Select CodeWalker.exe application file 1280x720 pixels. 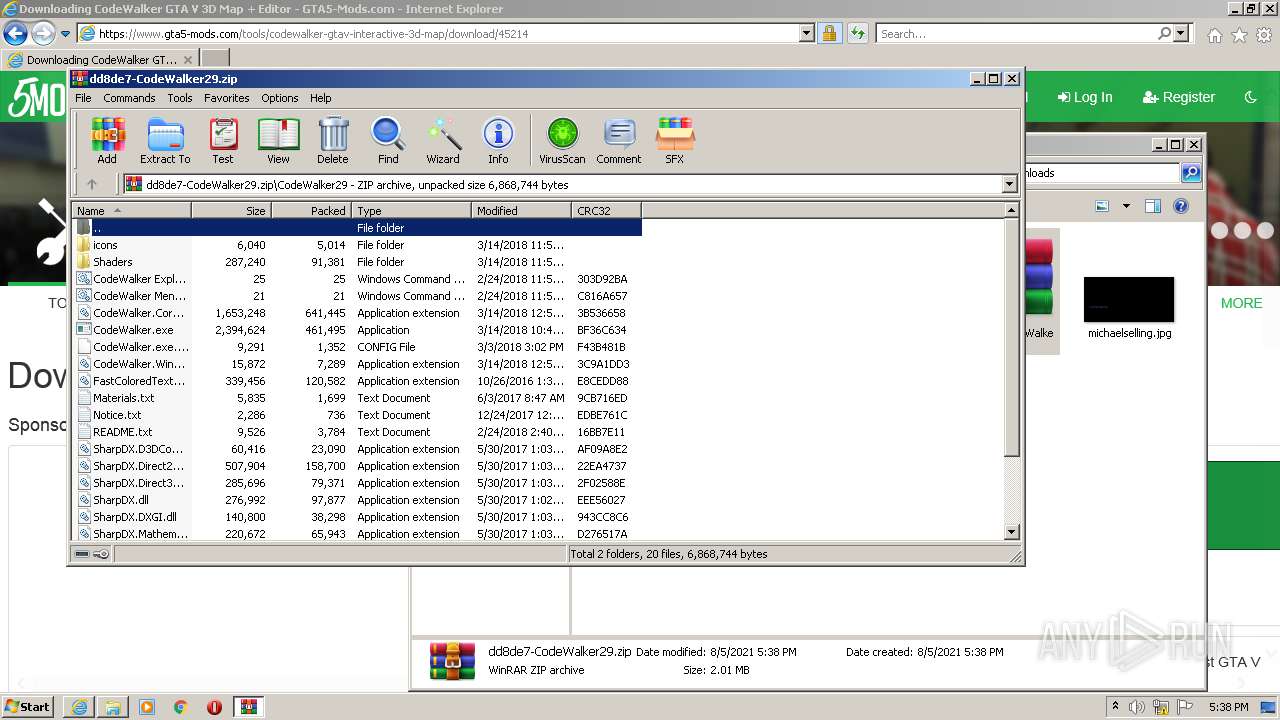tap(357, 330)
